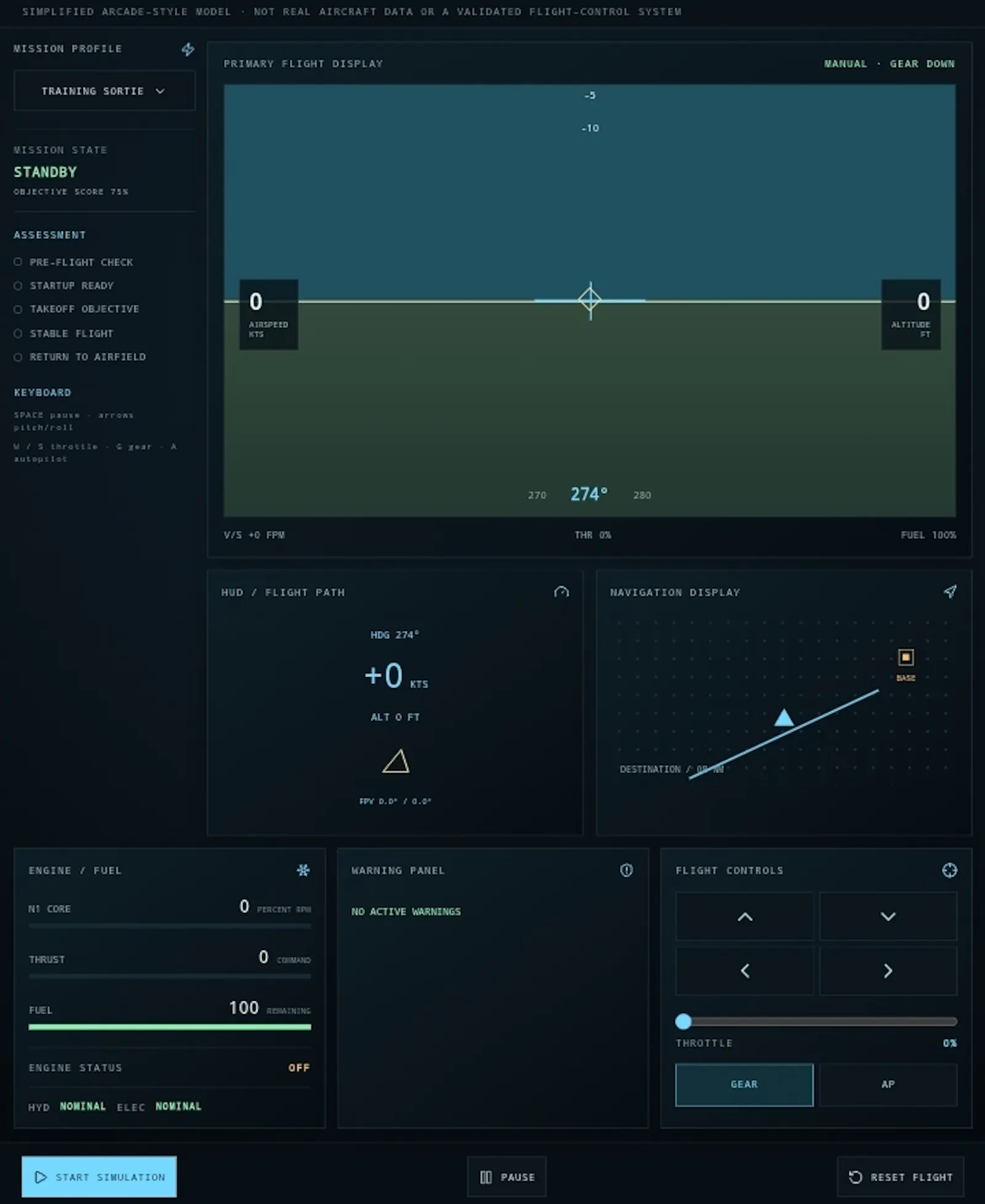Click the BASE marker on navigation display

(906, 657)
